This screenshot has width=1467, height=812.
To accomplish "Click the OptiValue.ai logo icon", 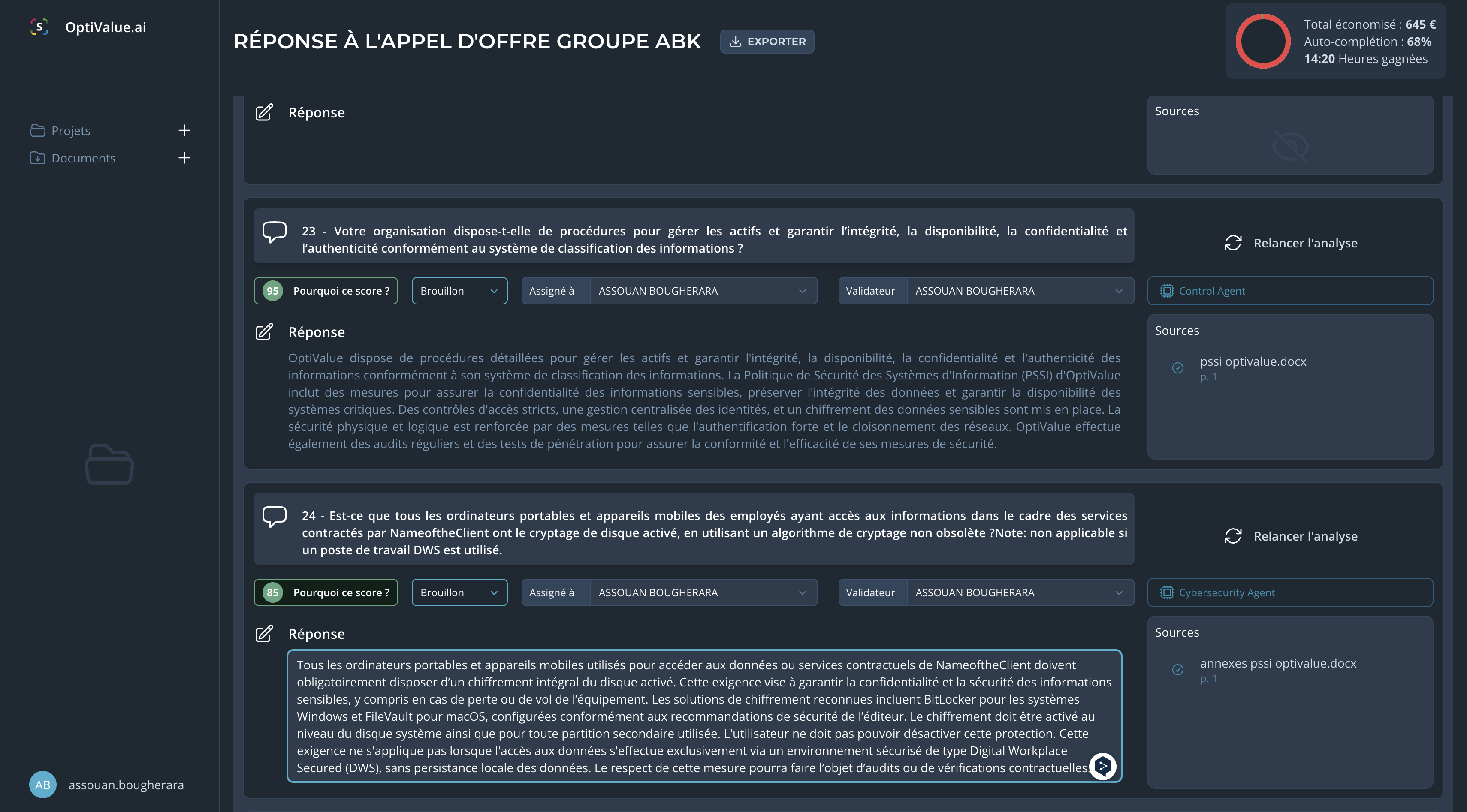I will [x=39, y=27].
